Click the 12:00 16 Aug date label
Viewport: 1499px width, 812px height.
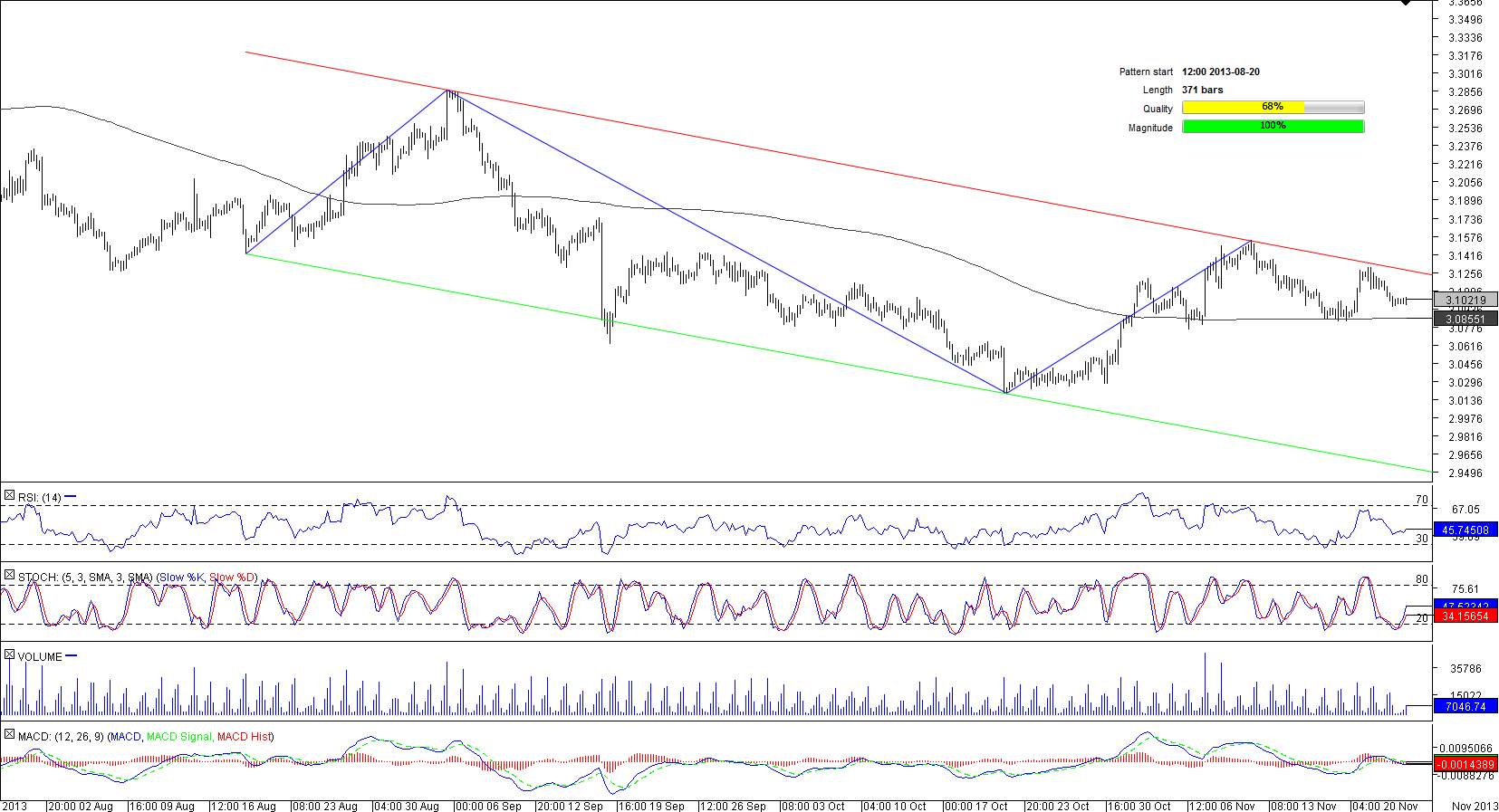[244, 806]
